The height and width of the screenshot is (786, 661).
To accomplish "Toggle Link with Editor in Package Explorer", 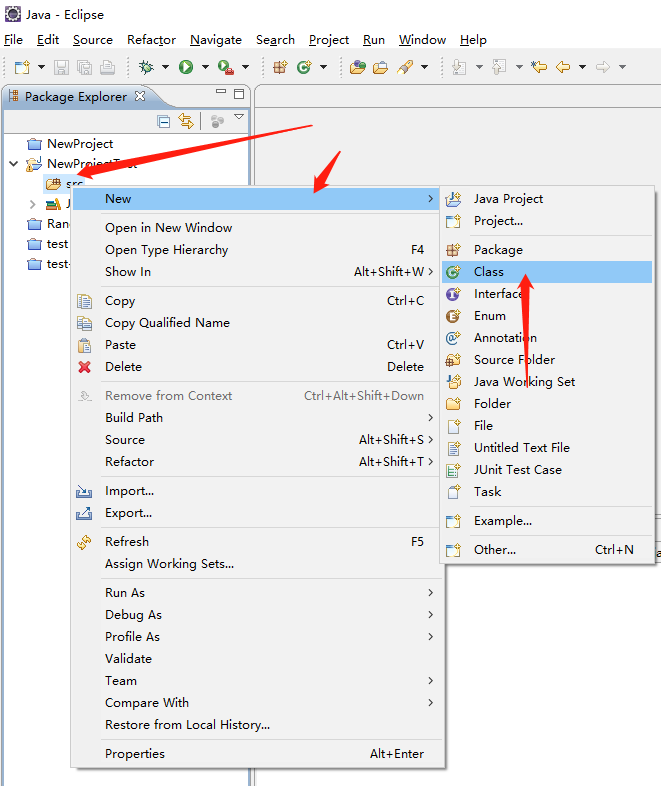I will point(185,121).
